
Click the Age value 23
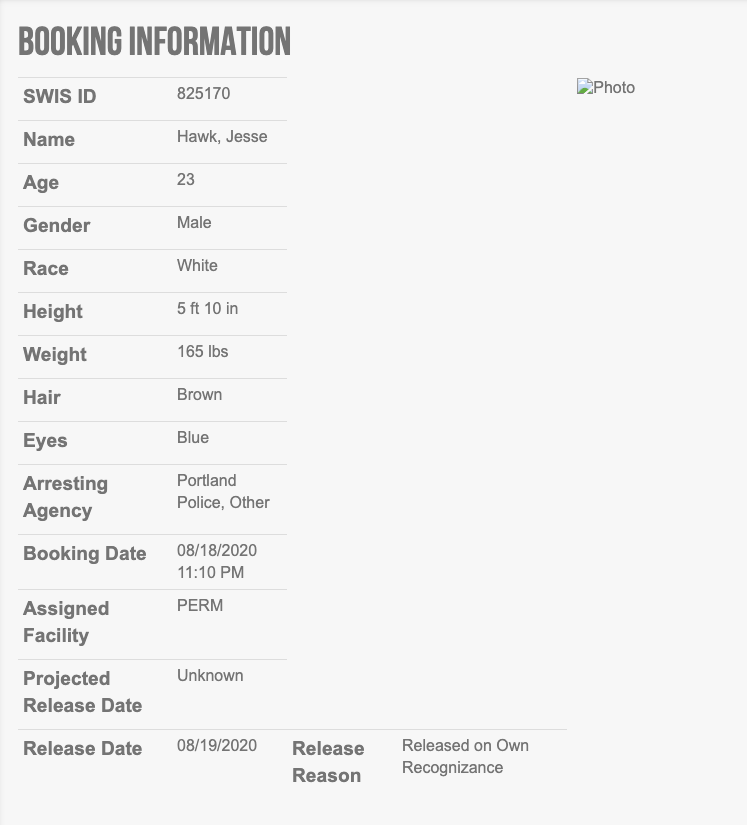pyautogui.click(x=186, y=180)
